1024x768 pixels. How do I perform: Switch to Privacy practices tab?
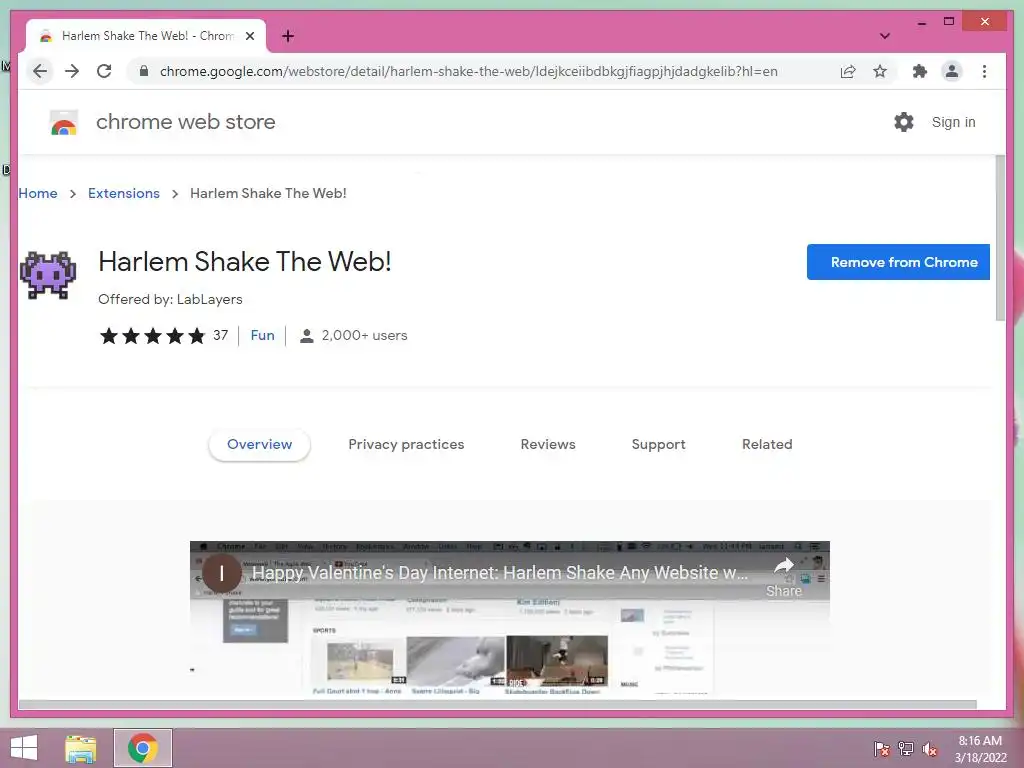(406, 445)
